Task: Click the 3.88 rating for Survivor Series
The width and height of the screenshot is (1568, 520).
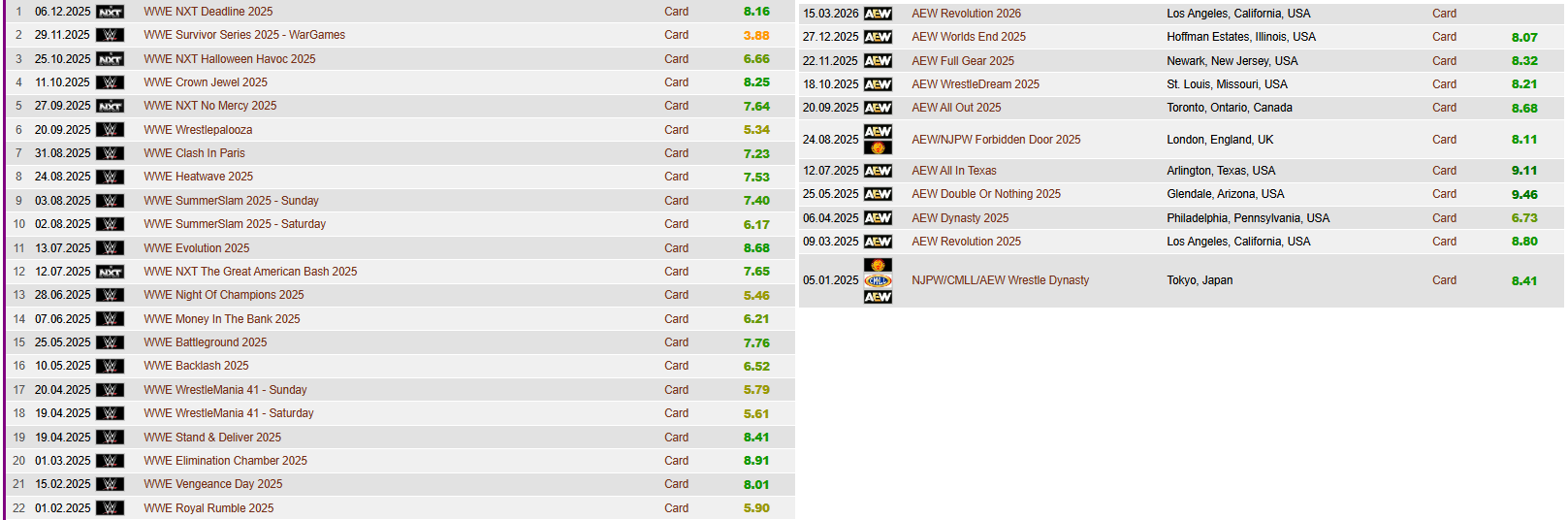Action: (756, 35)
